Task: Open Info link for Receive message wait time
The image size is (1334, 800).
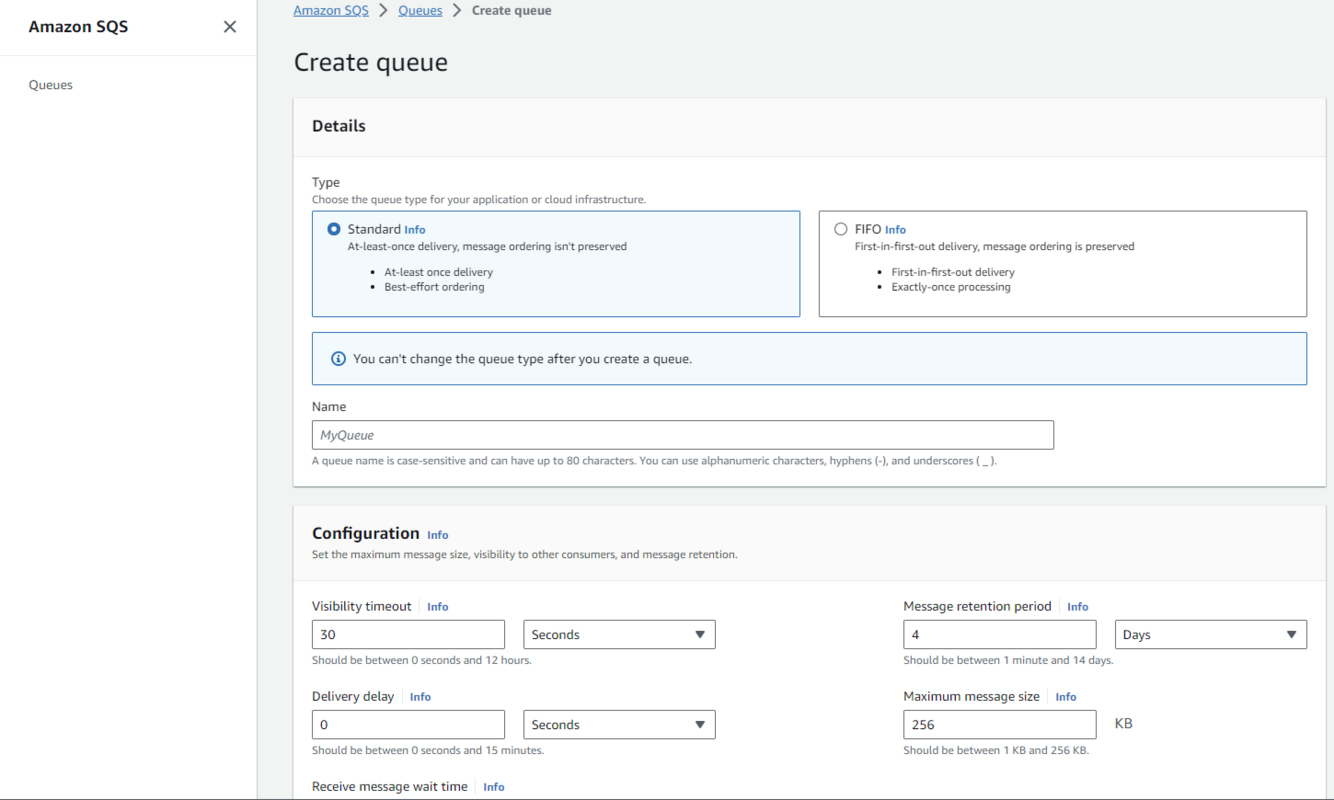Action: [494, 787]
